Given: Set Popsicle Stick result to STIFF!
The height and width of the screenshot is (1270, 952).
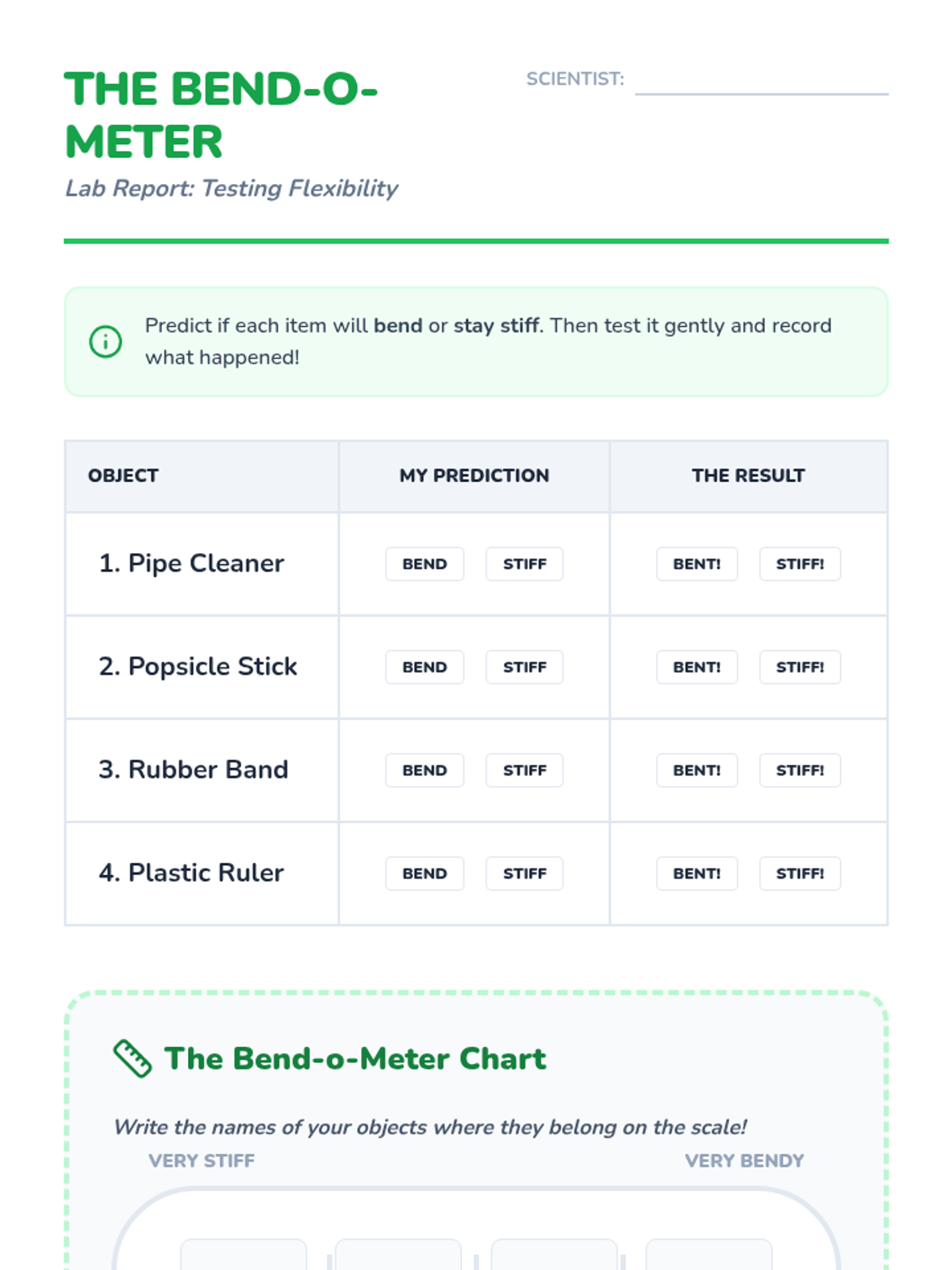Looking at the screenshot, I should point(800,668).
